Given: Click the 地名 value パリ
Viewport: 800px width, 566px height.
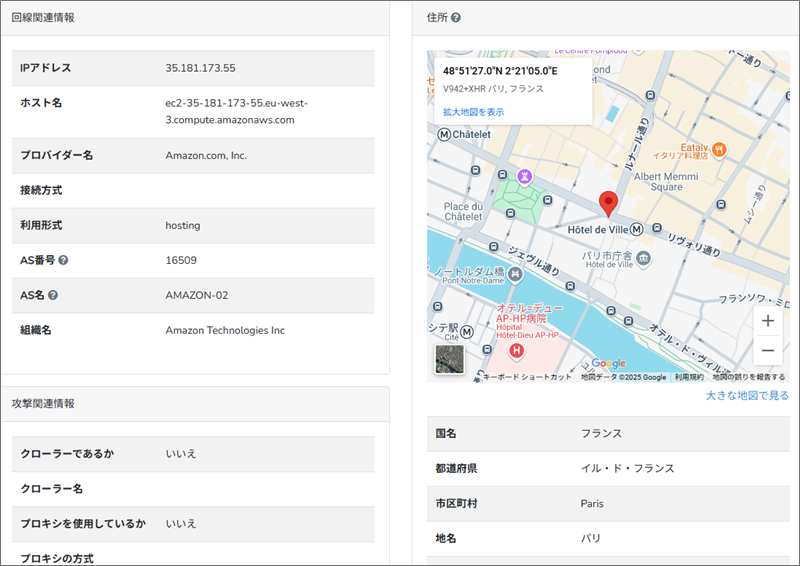Looking at the screenshot, I should click(x=591, y=538).
